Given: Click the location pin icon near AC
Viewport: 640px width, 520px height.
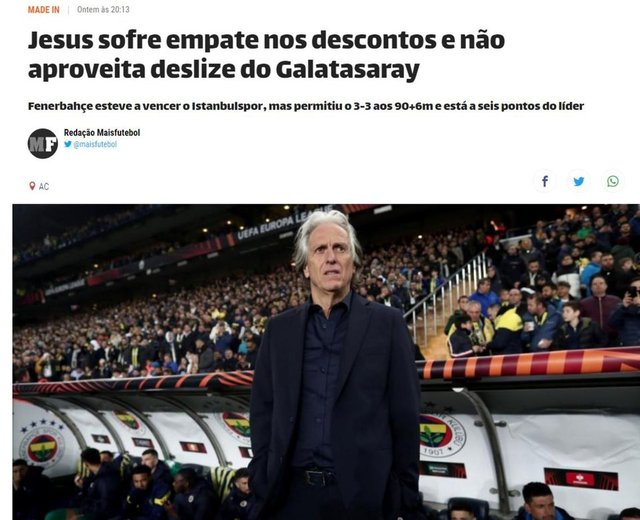Looking at the screenshot, I should point(32,186).
